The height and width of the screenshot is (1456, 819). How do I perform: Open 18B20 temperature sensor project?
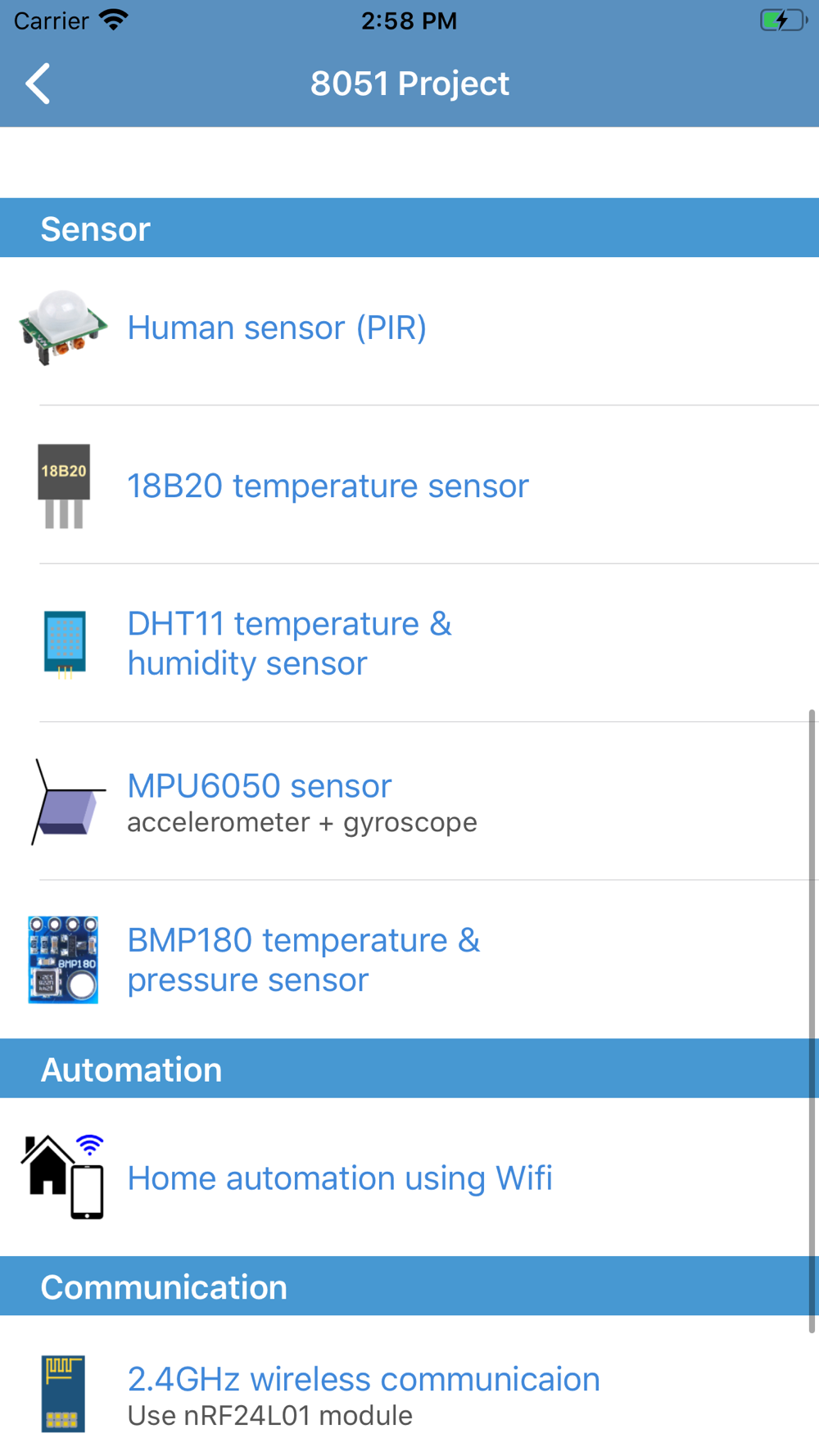click(x=409, y=485)
